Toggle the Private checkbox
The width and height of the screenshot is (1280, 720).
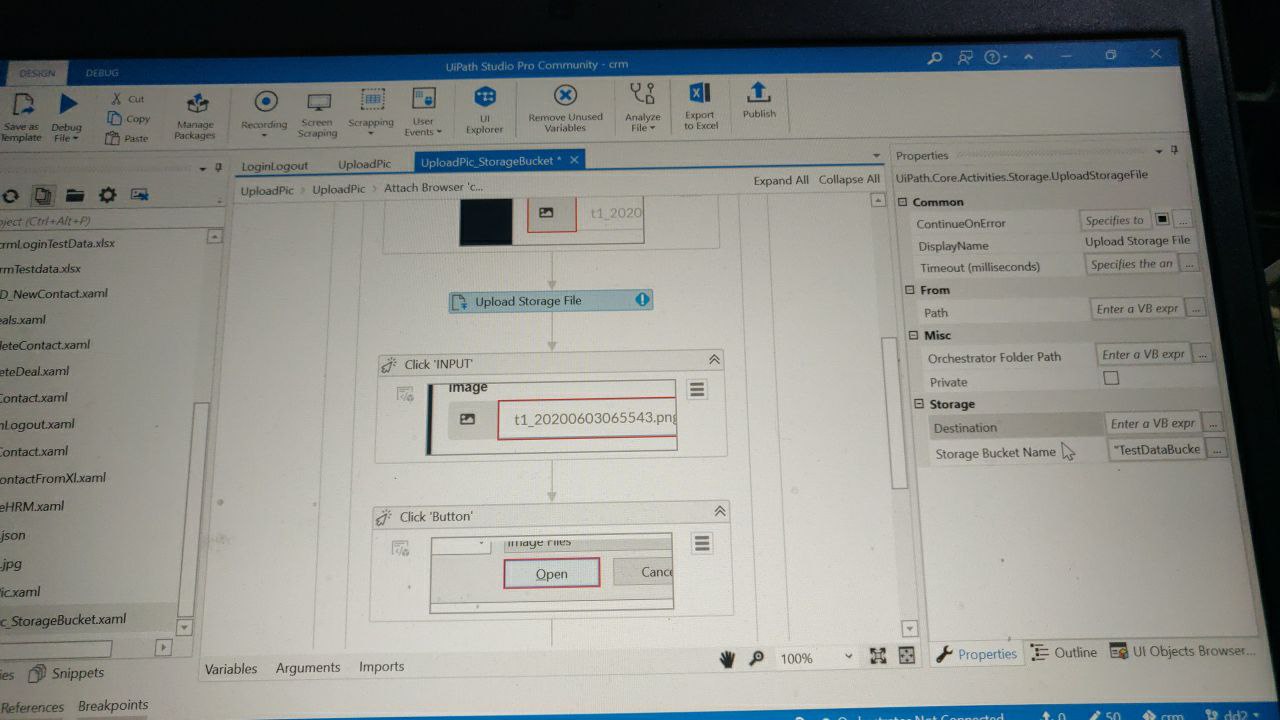pos(1111,378)
